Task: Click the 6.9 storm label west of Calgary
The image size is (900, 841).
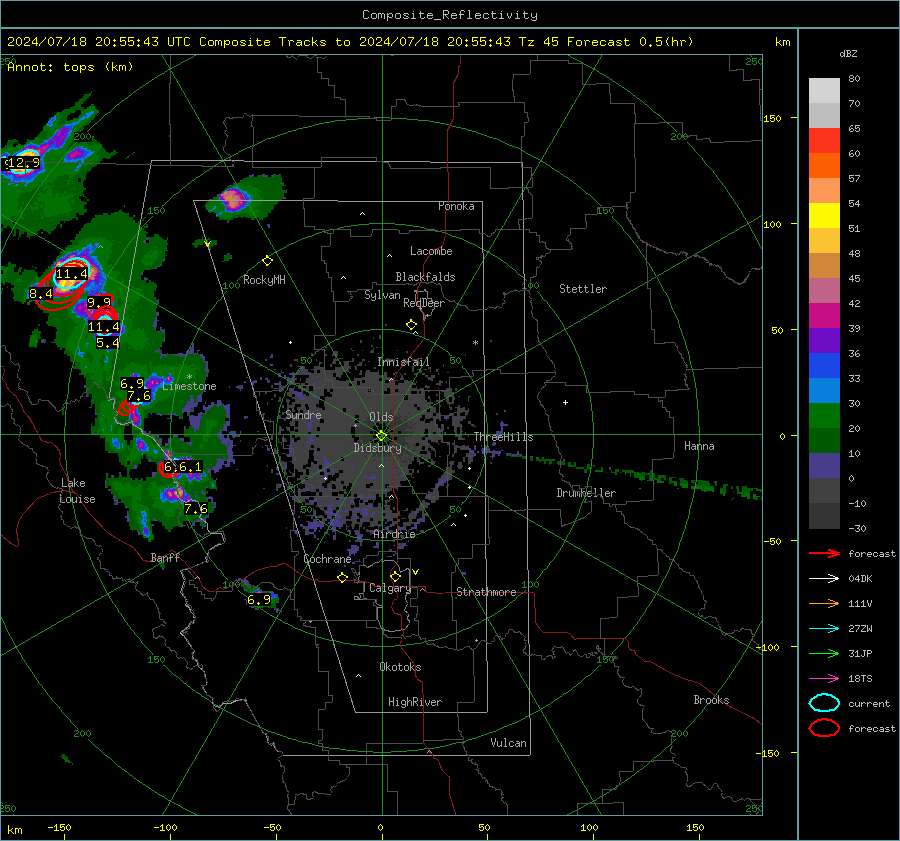Action: [x=259, y=600]
